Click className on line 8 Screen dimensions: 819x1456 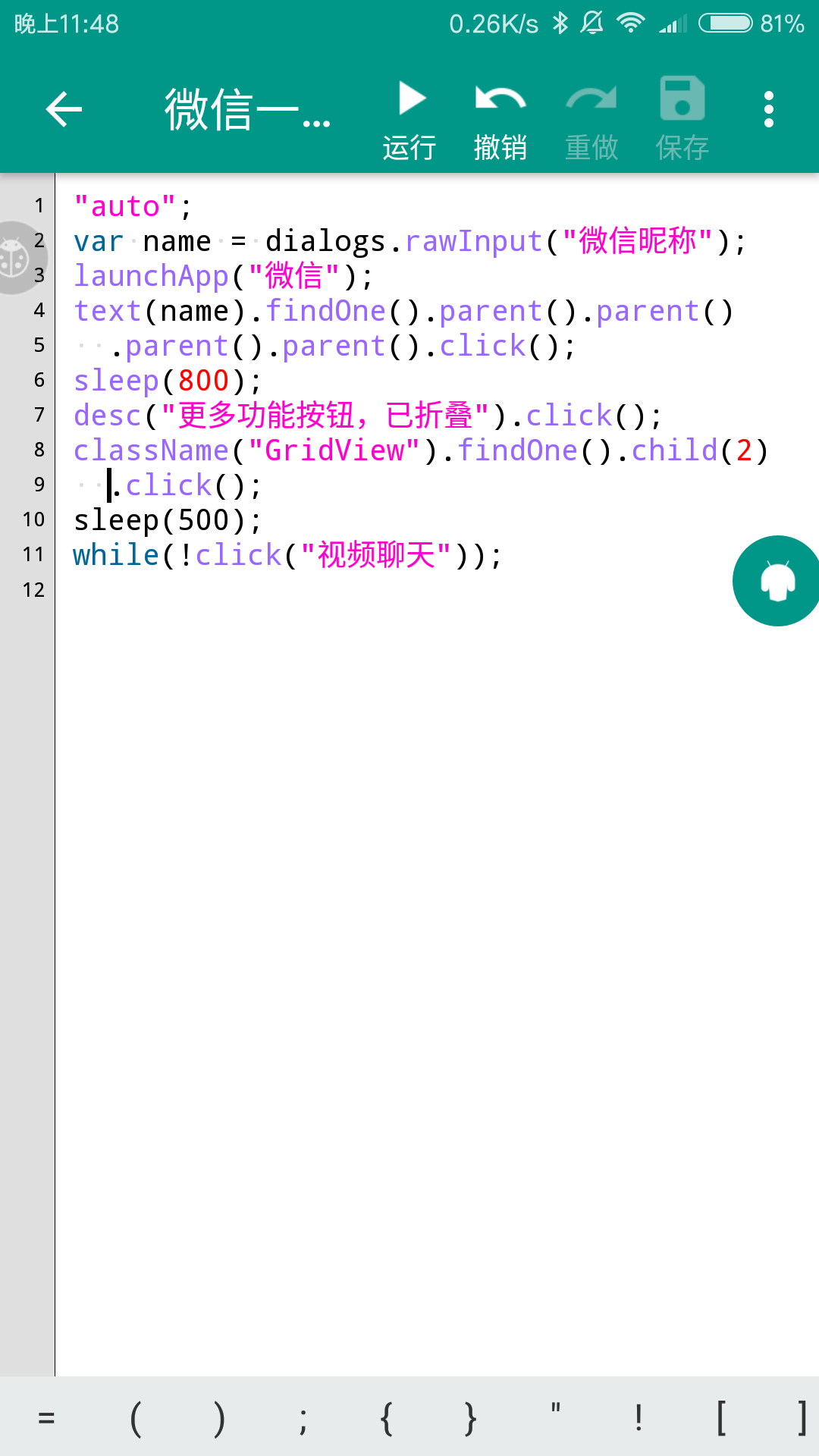tap(151, 450)
